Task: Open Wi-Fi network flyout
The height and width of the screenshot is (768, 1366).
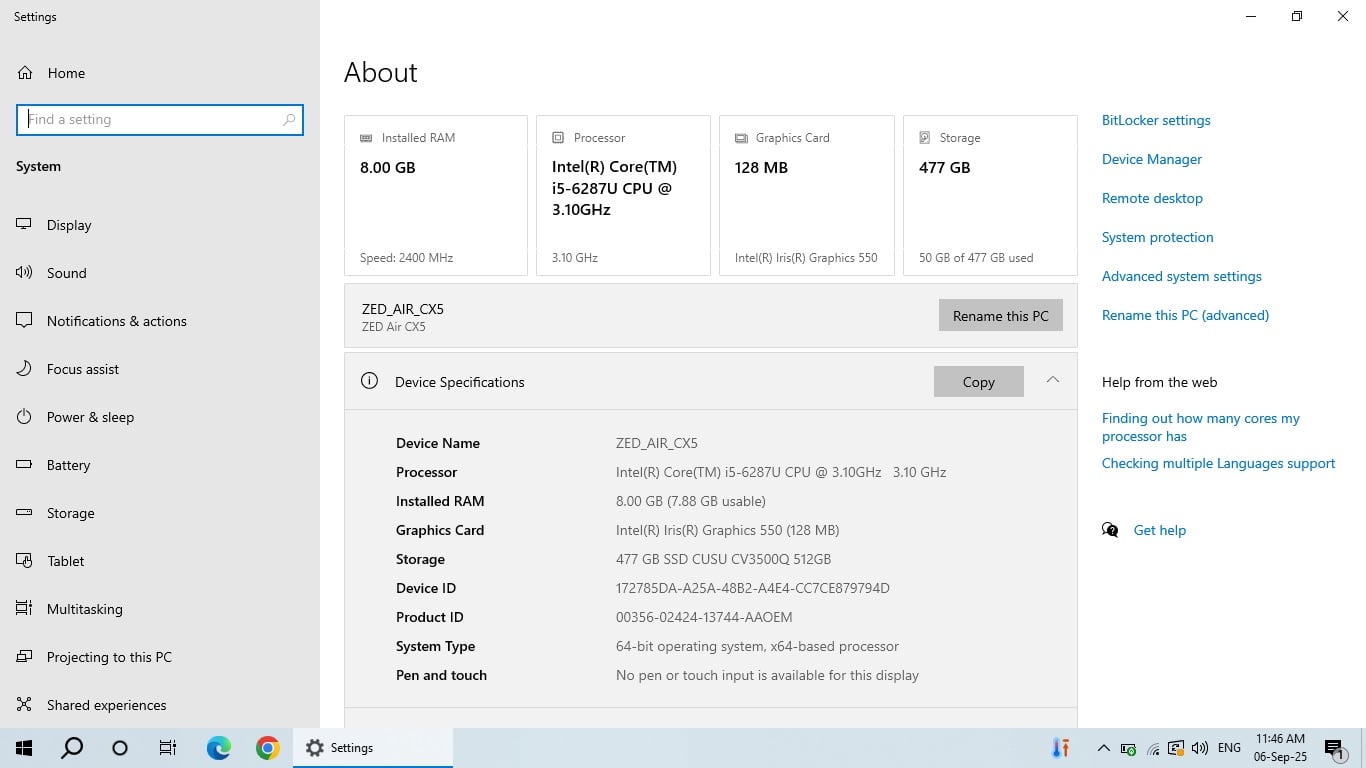Action: click(1152, 748)
